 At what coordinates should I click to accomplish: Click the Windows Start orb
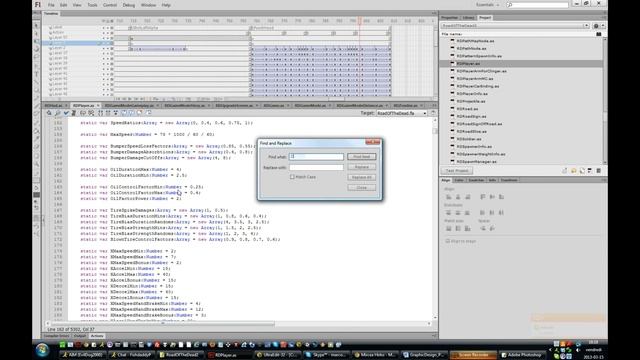tap(42, 350)
